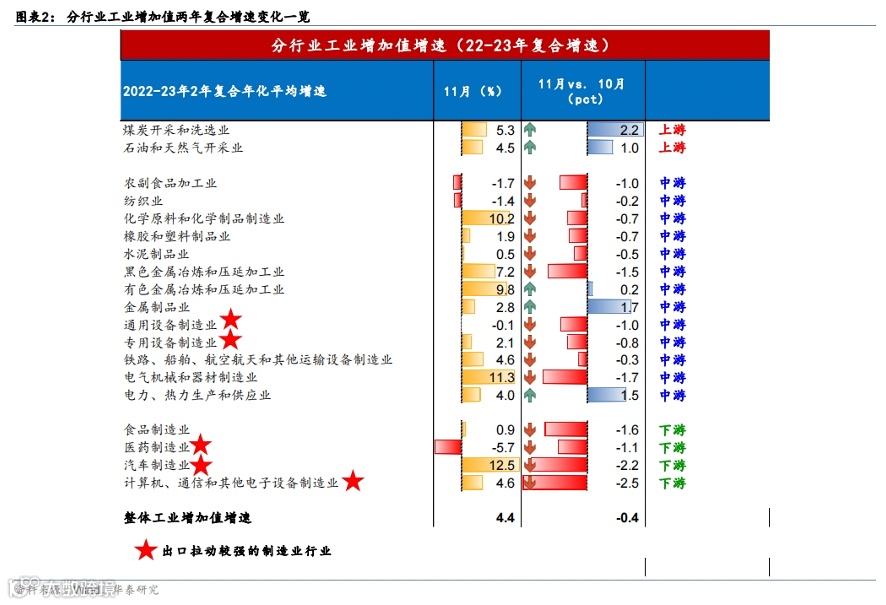The image size is (886, 605).
Task: Click the bold label 整体工业增加值增速
Action: (188, 517)
